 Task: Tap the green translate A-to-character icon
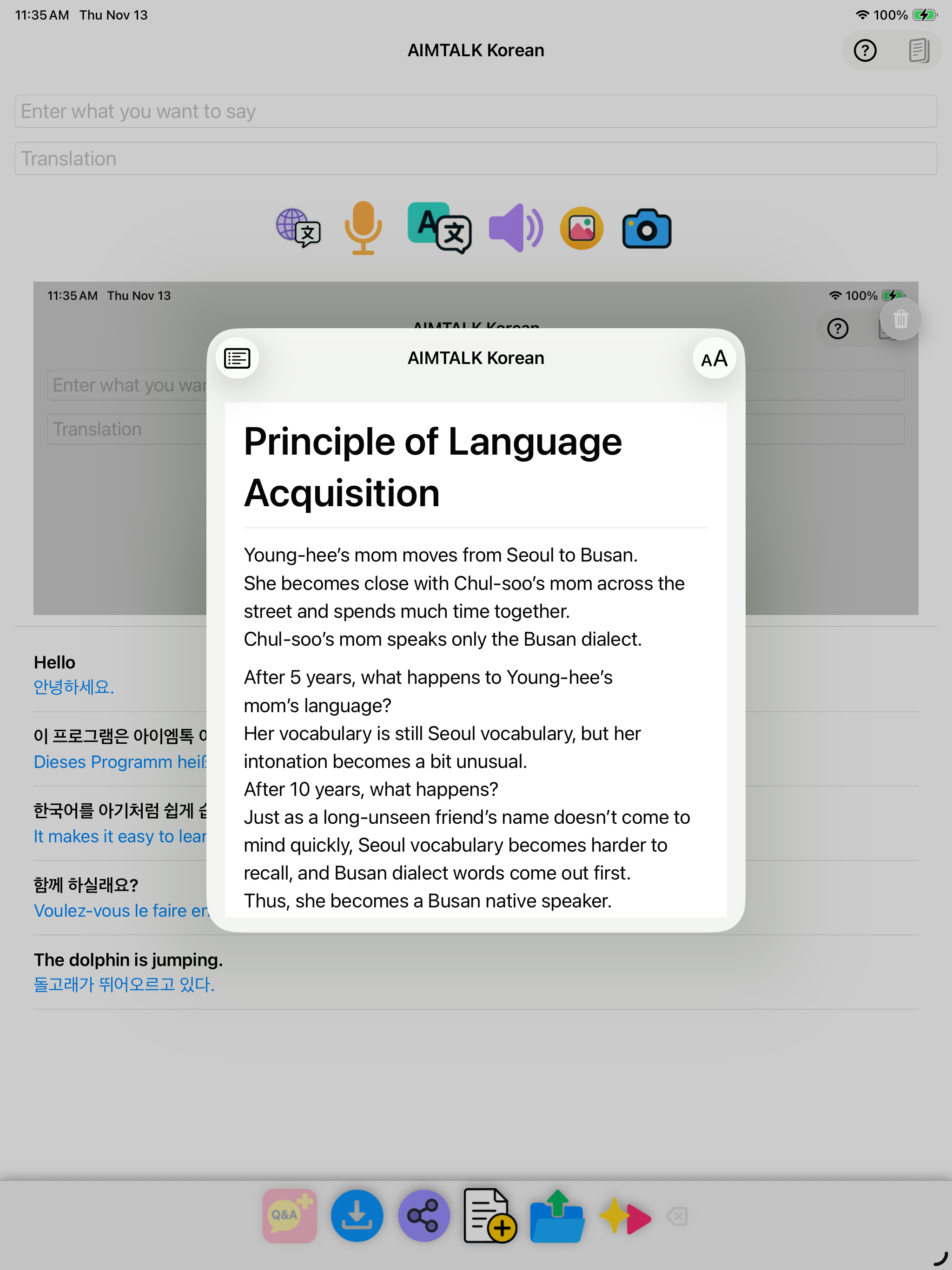(439, 228)
